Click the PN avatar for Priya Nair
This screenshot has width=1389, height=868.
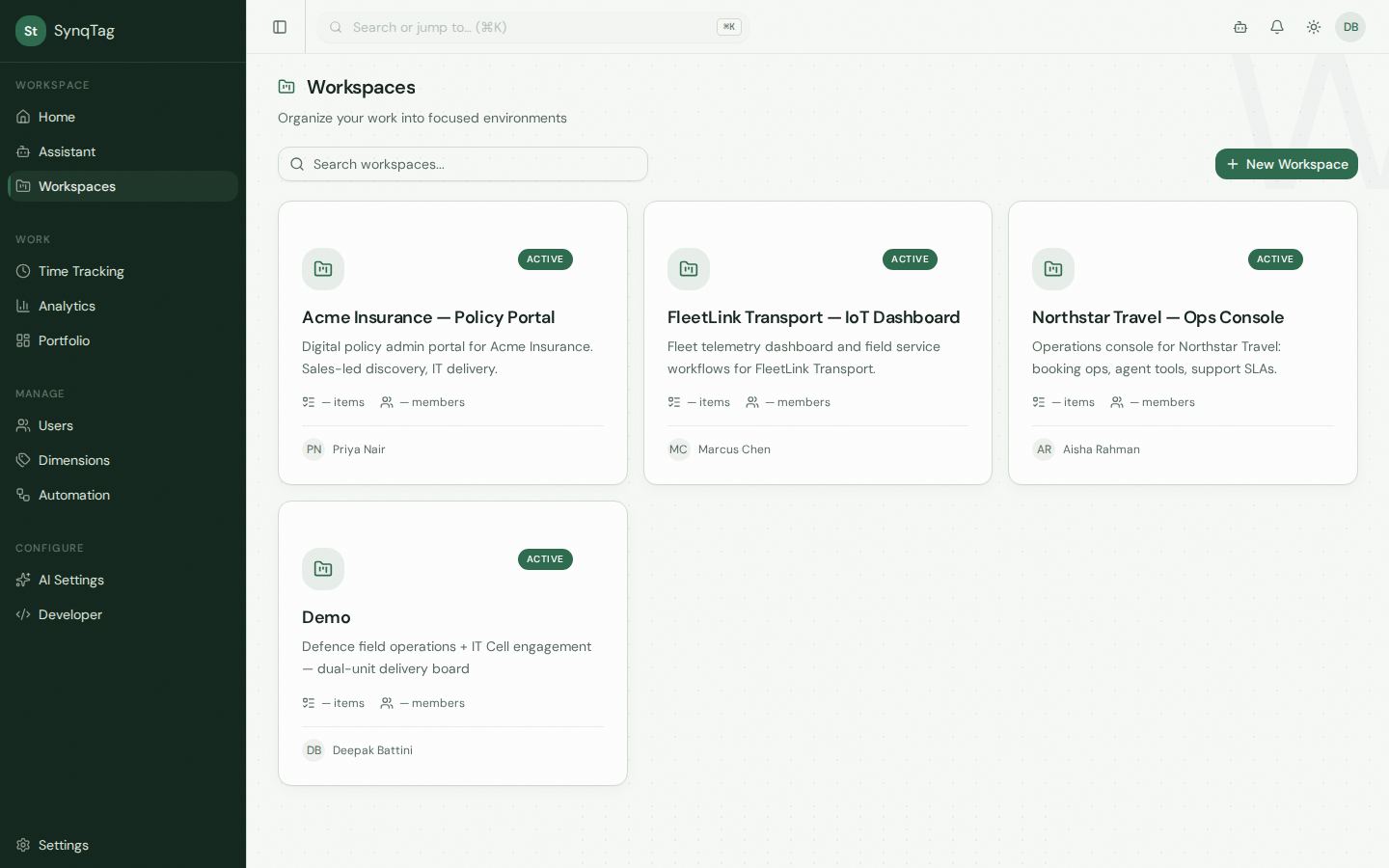tap(313, 449)
